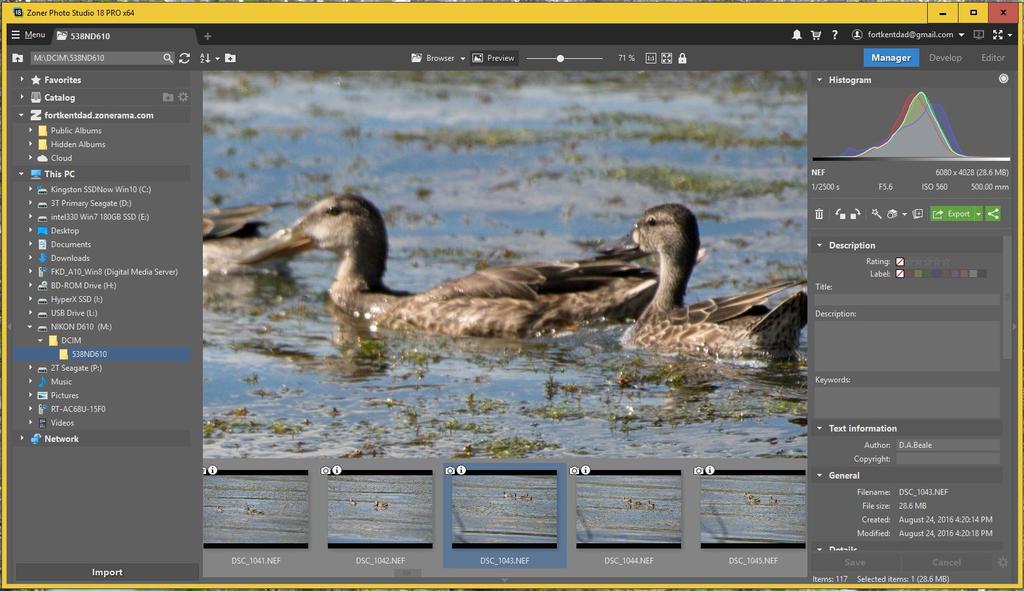Open the main Menu
This screenshot has height=591, width=1024.
coord(27,35)
